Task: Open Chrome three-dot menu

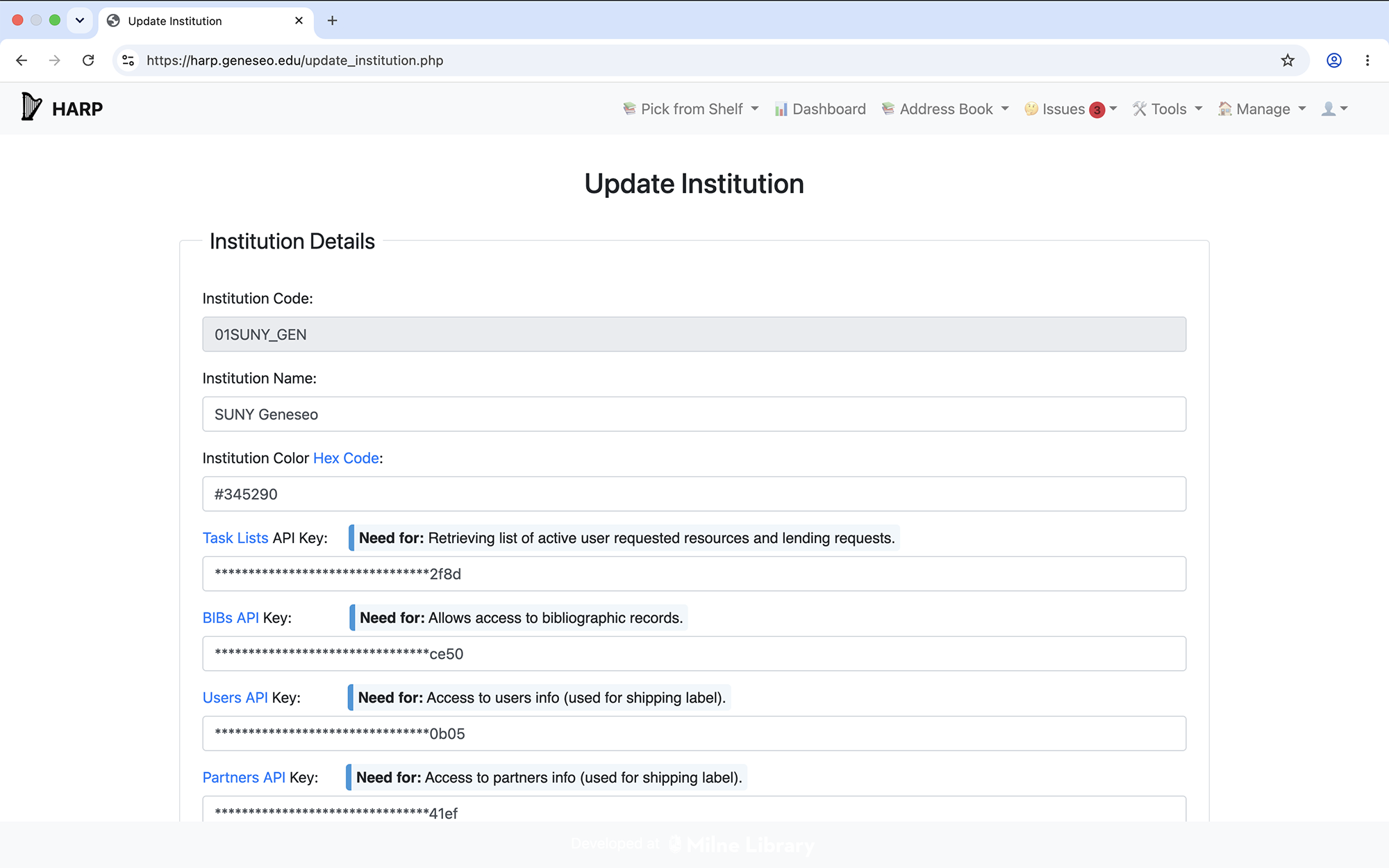Action: (x=1367, y=60)
